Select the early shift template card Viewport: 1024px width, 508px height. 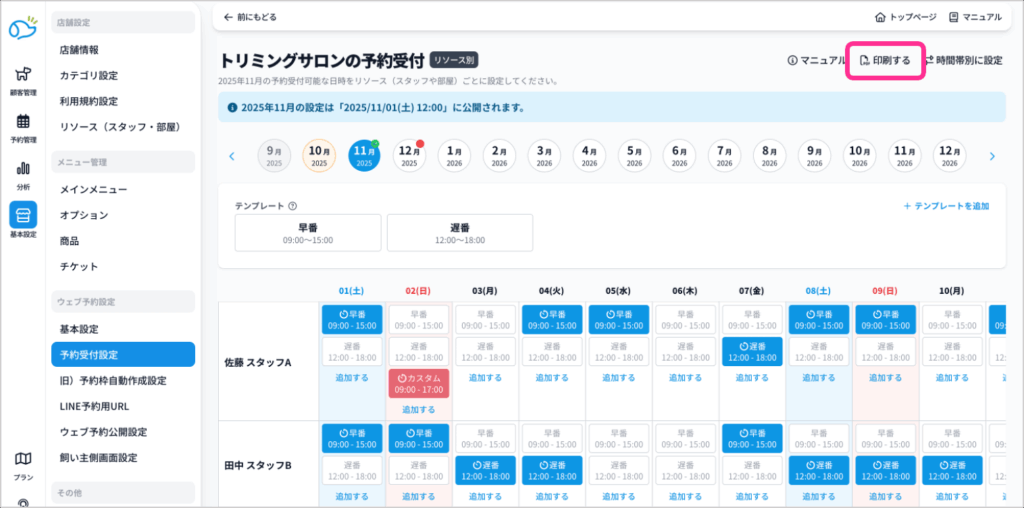click(x=308, y=232)
